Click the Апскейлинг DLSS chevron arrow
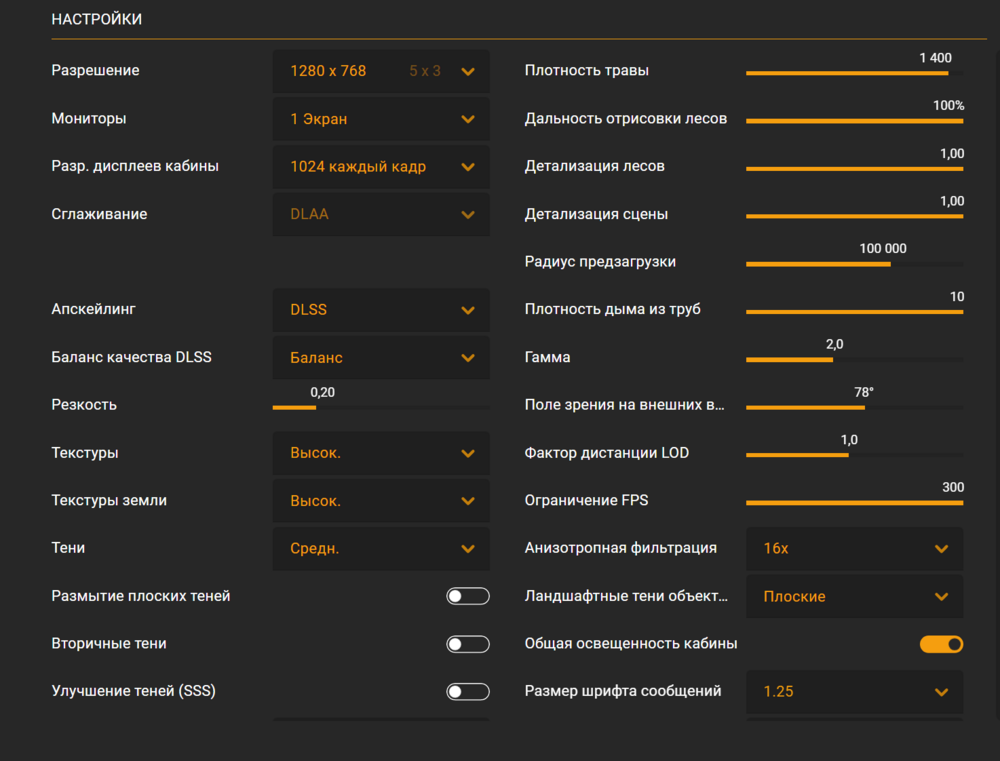The image size is (1000, 761). click(468, 310)
